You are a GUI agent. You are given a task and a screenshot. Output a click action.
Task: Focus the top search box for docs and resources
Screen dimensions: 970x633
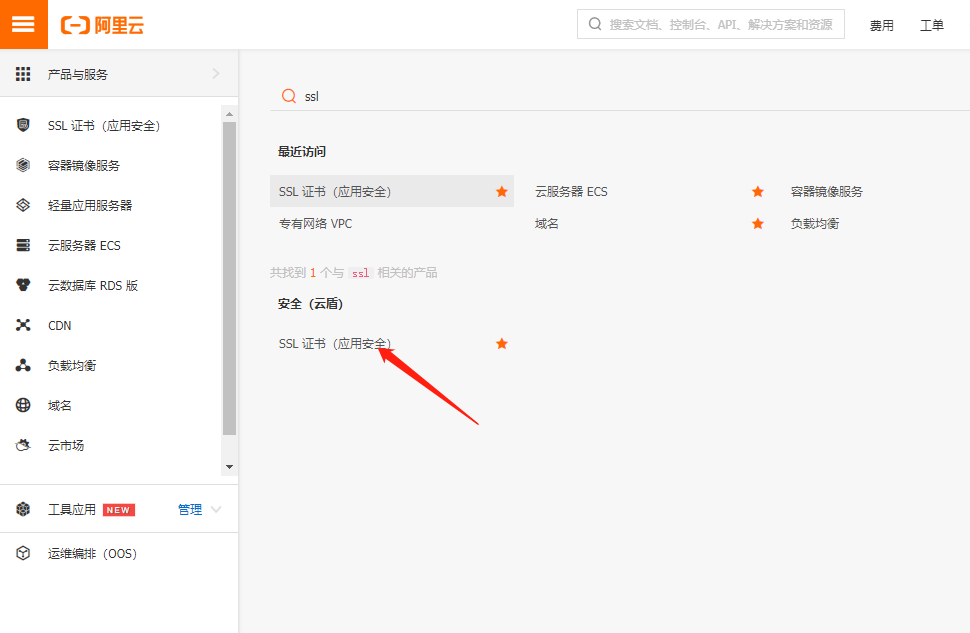(x=711, y=24)
